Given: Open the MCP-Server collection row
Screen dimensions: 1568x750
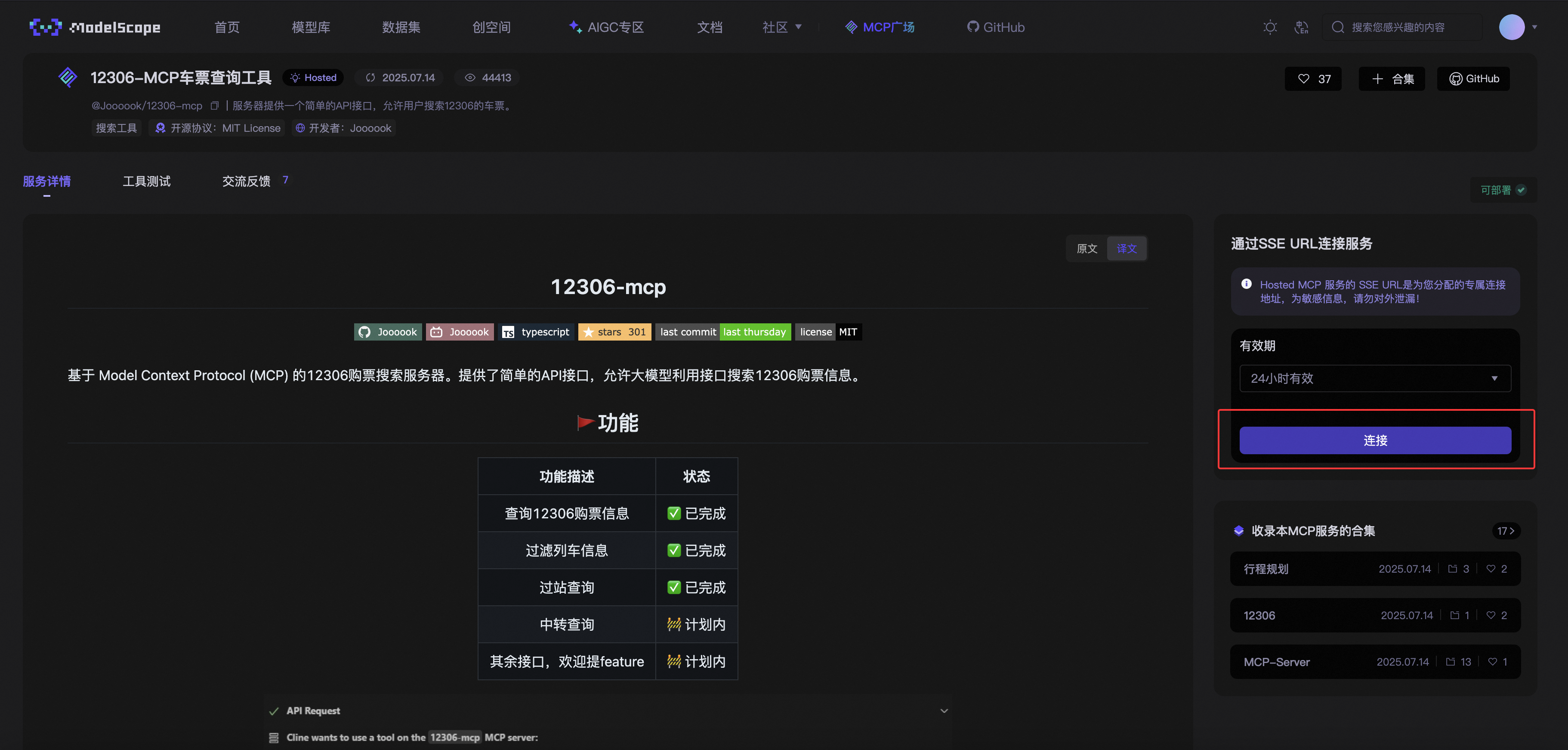Looking at the screenshot, I should coord(1375,662).
